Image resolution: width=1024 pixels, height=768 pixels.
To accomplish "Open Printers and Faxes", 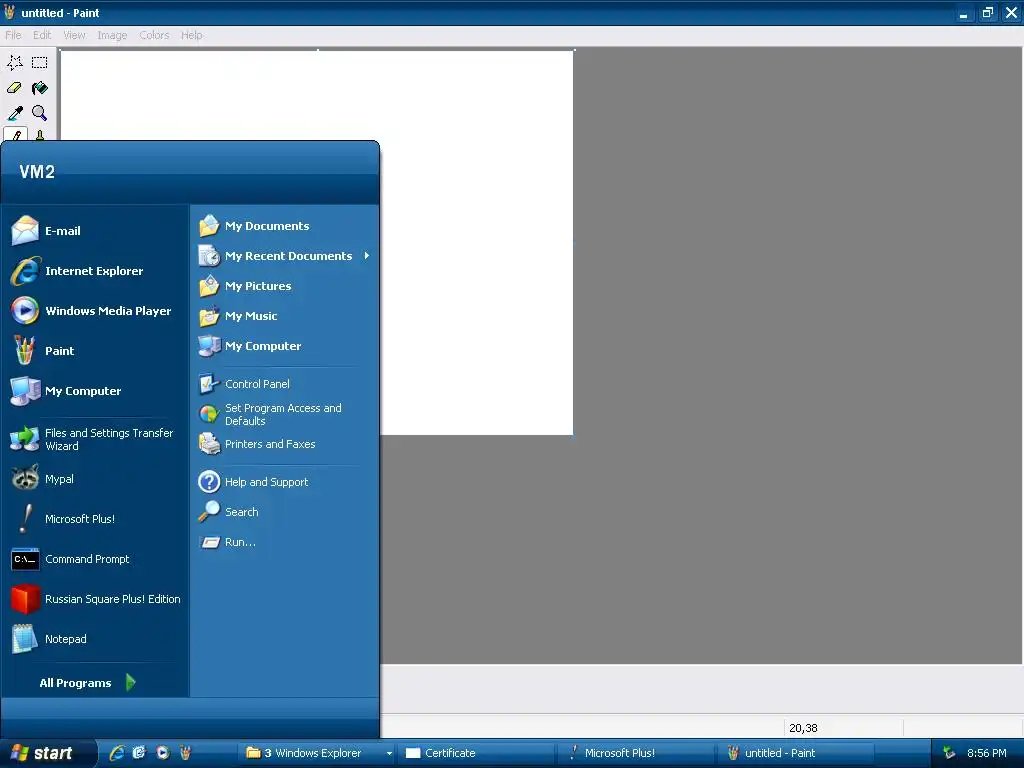I will click(285, 444).
